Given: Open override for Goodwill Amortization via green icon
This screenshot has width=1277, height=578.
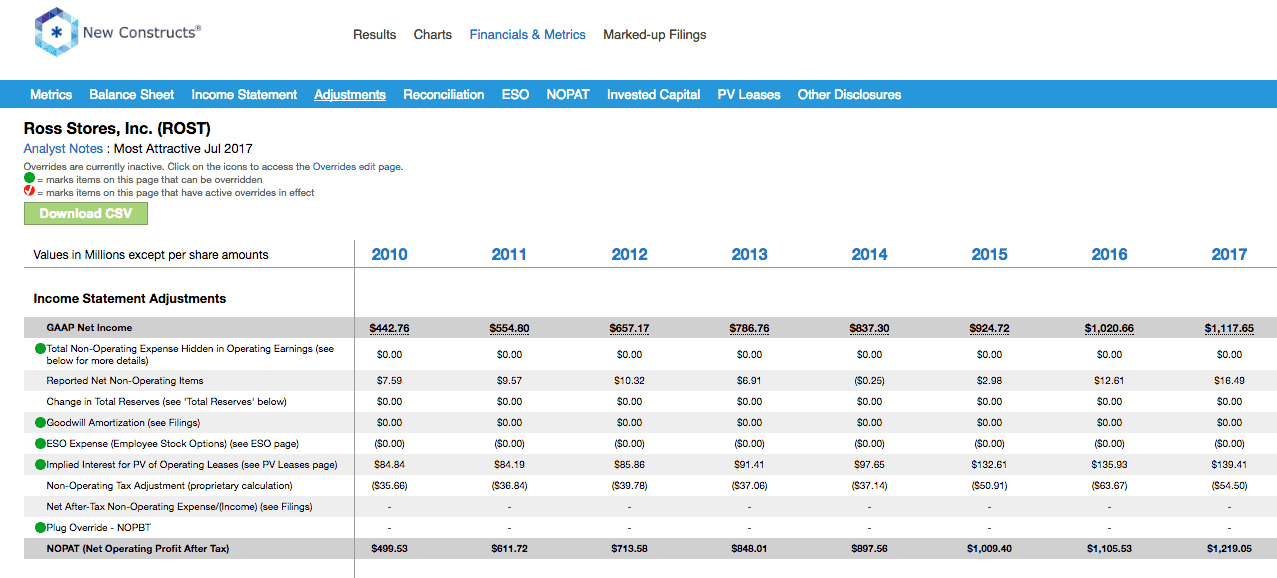Looking at the screenshot, I should point(41,423).
